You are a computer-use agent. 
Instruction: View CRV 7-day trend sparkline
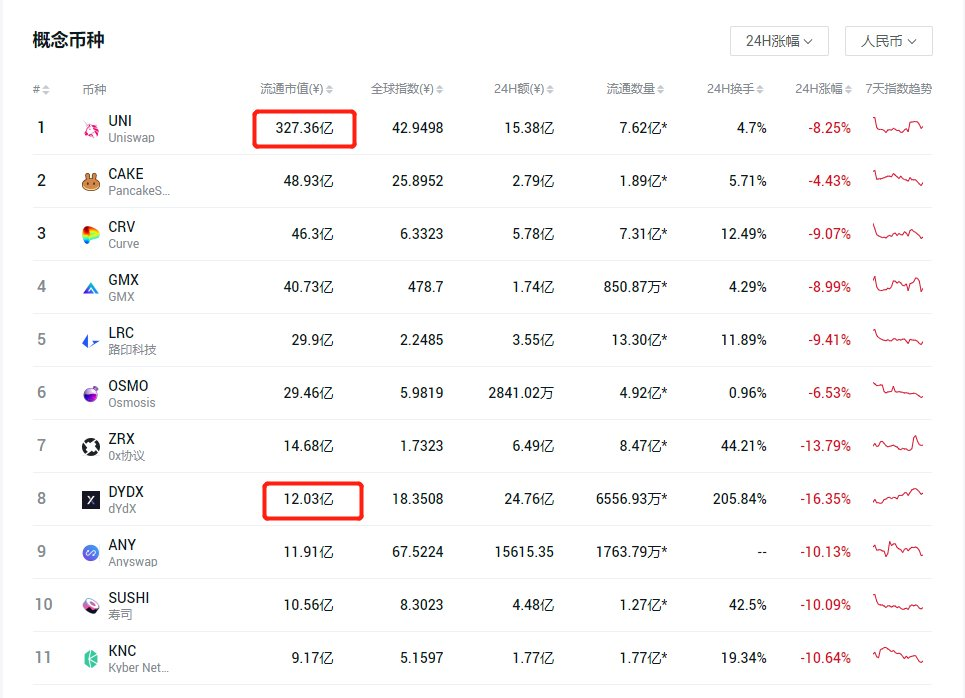coord(898,231)
